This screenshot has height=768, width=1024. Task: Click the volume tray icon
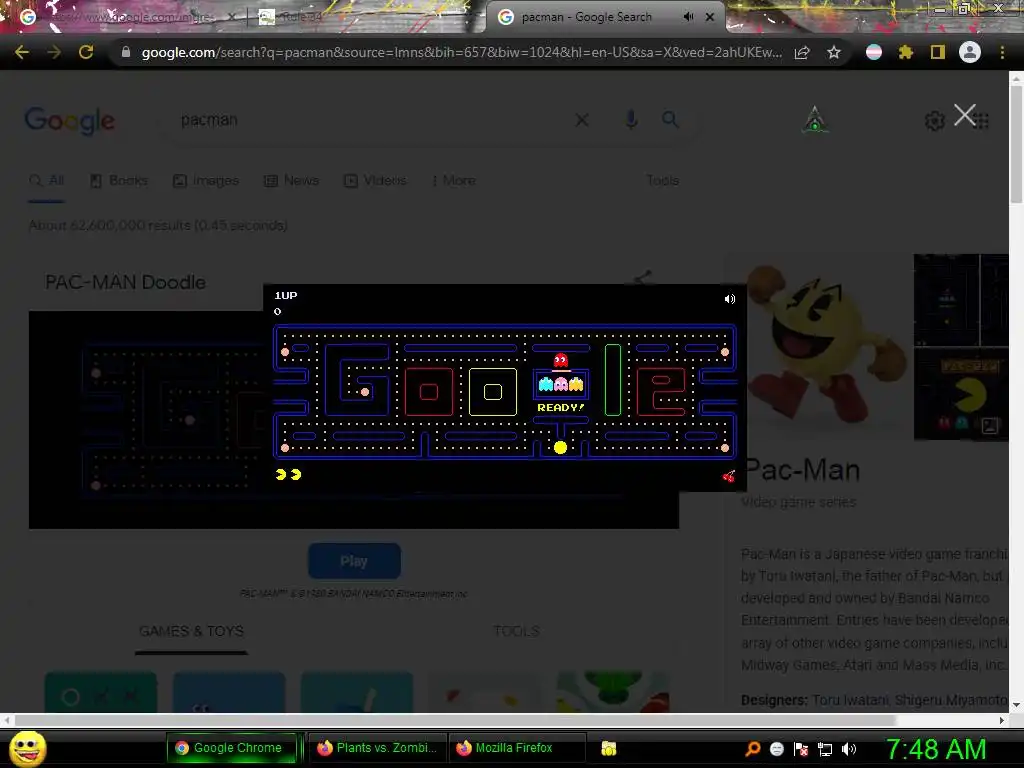[849, 749]
